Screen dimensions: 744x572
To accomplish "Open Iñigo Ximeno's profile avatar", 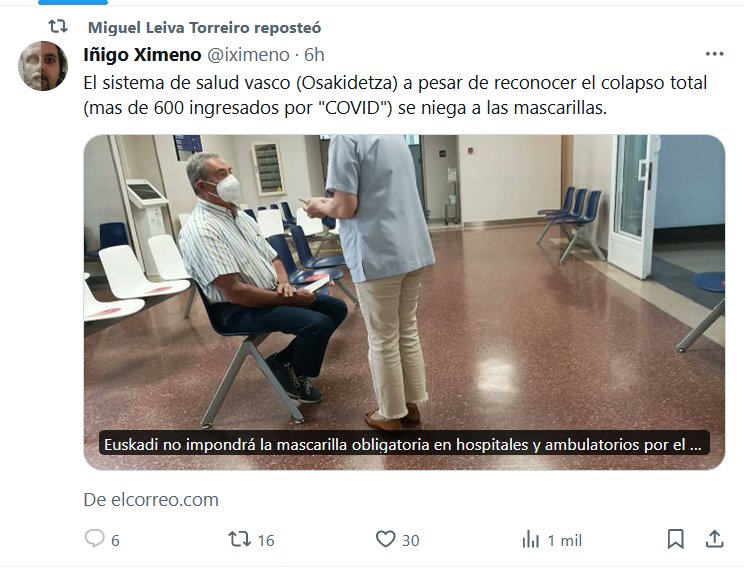I will click(x=43, y=66).
